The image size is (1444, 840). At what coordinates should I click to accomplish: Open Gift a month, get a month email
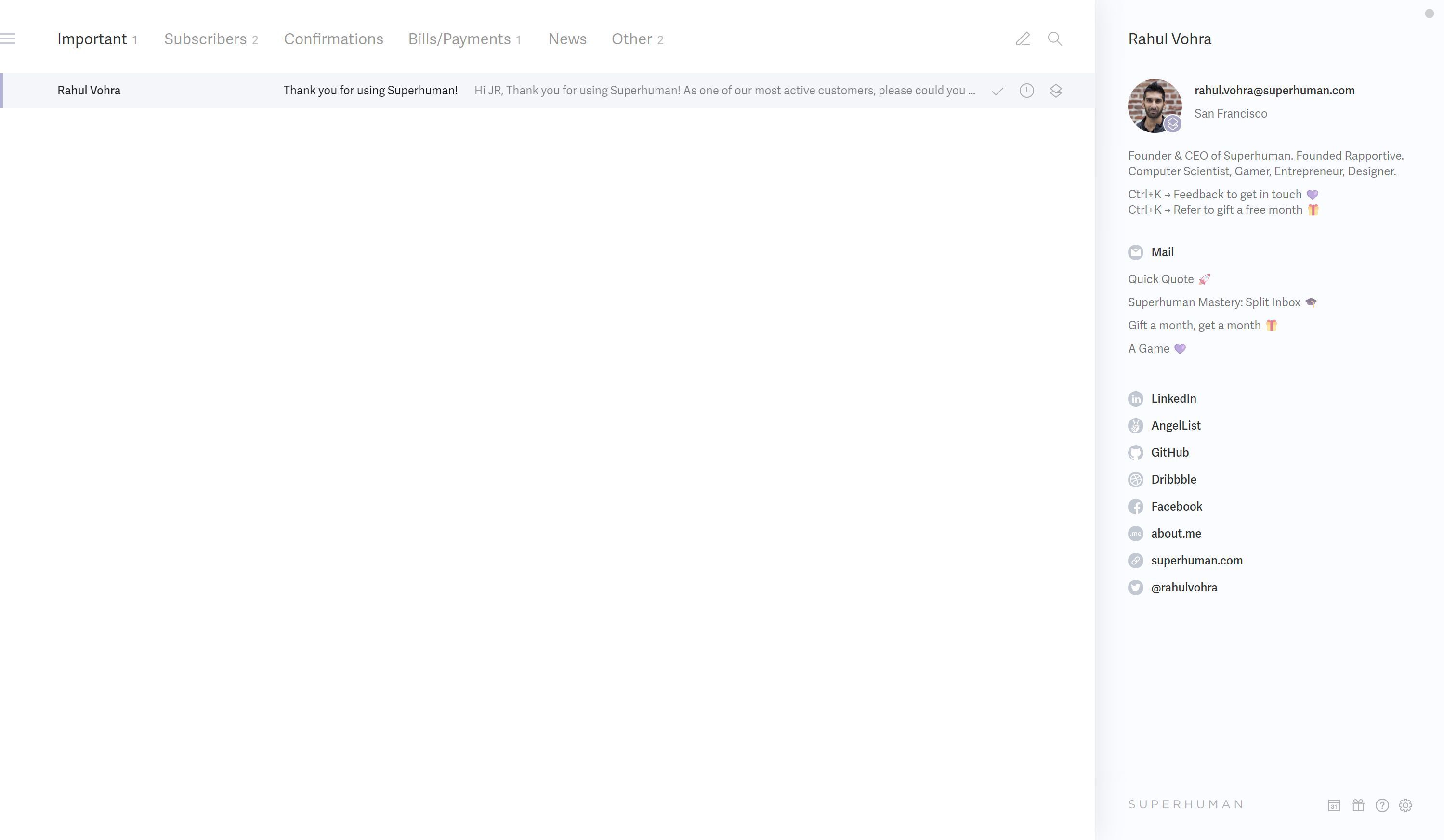coord(1203,326)
